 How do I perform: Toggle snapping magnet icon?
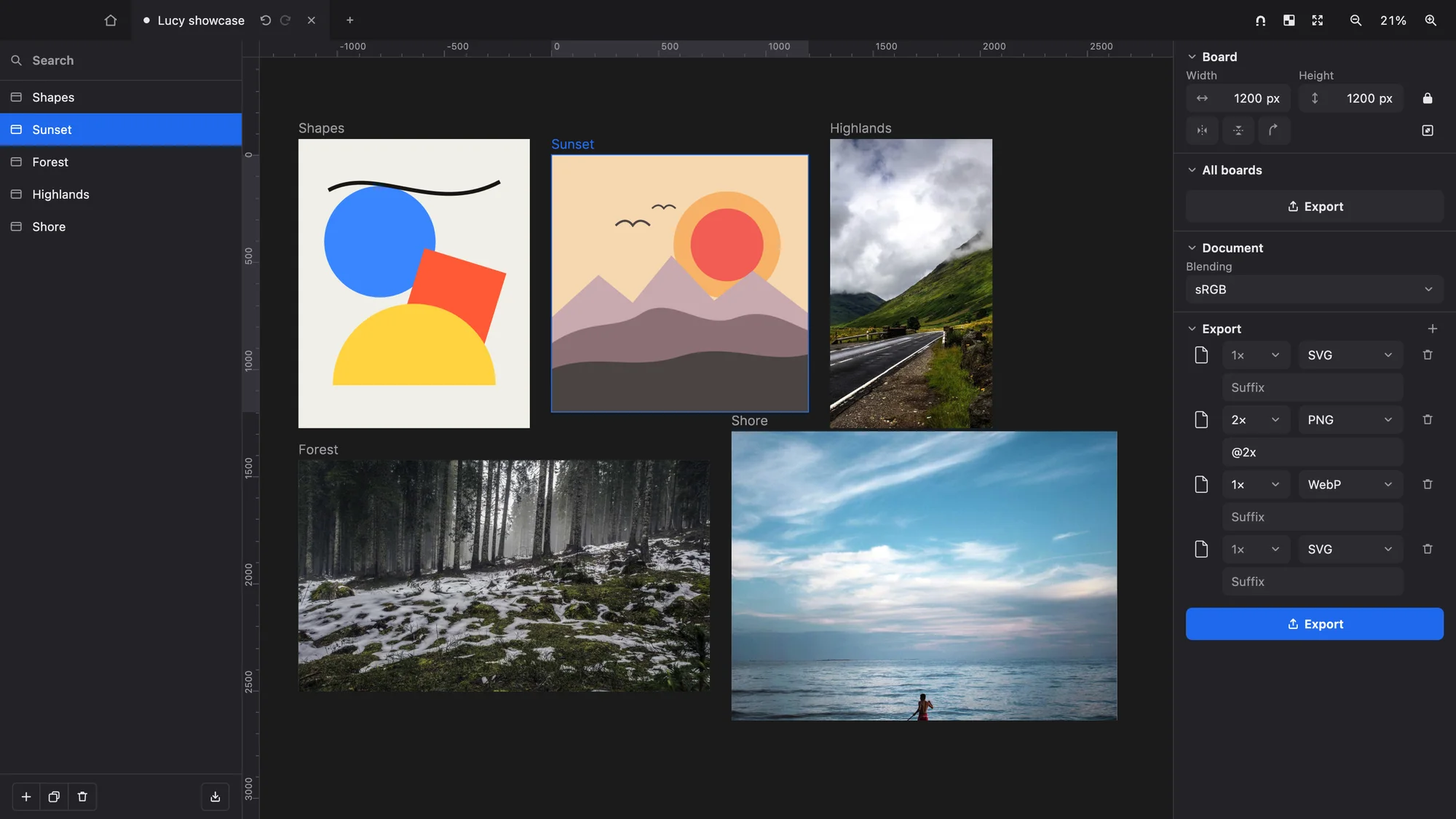click(1260, 20)
